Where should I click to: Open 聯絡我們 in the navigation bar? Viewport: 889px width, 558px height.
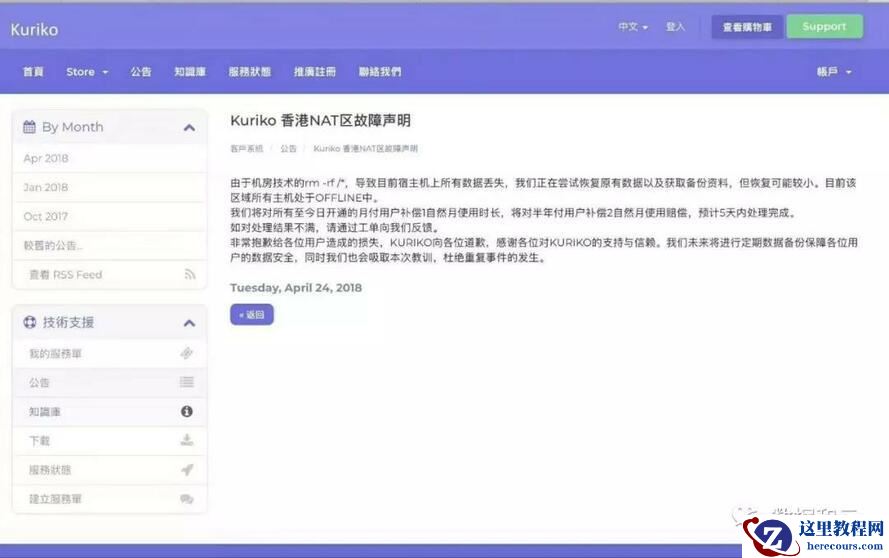380,72
